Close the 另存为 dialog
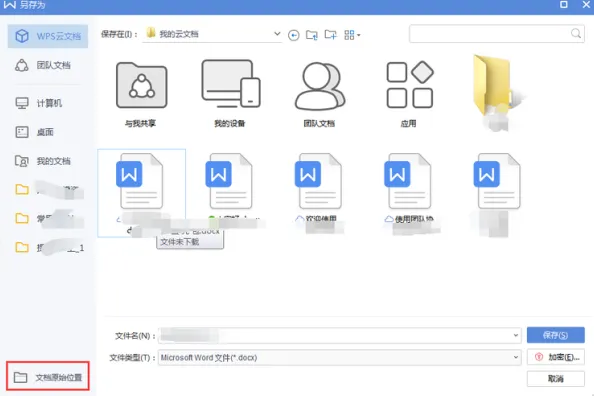The width and height of the screenshot is (594, 396). [586, 5]
